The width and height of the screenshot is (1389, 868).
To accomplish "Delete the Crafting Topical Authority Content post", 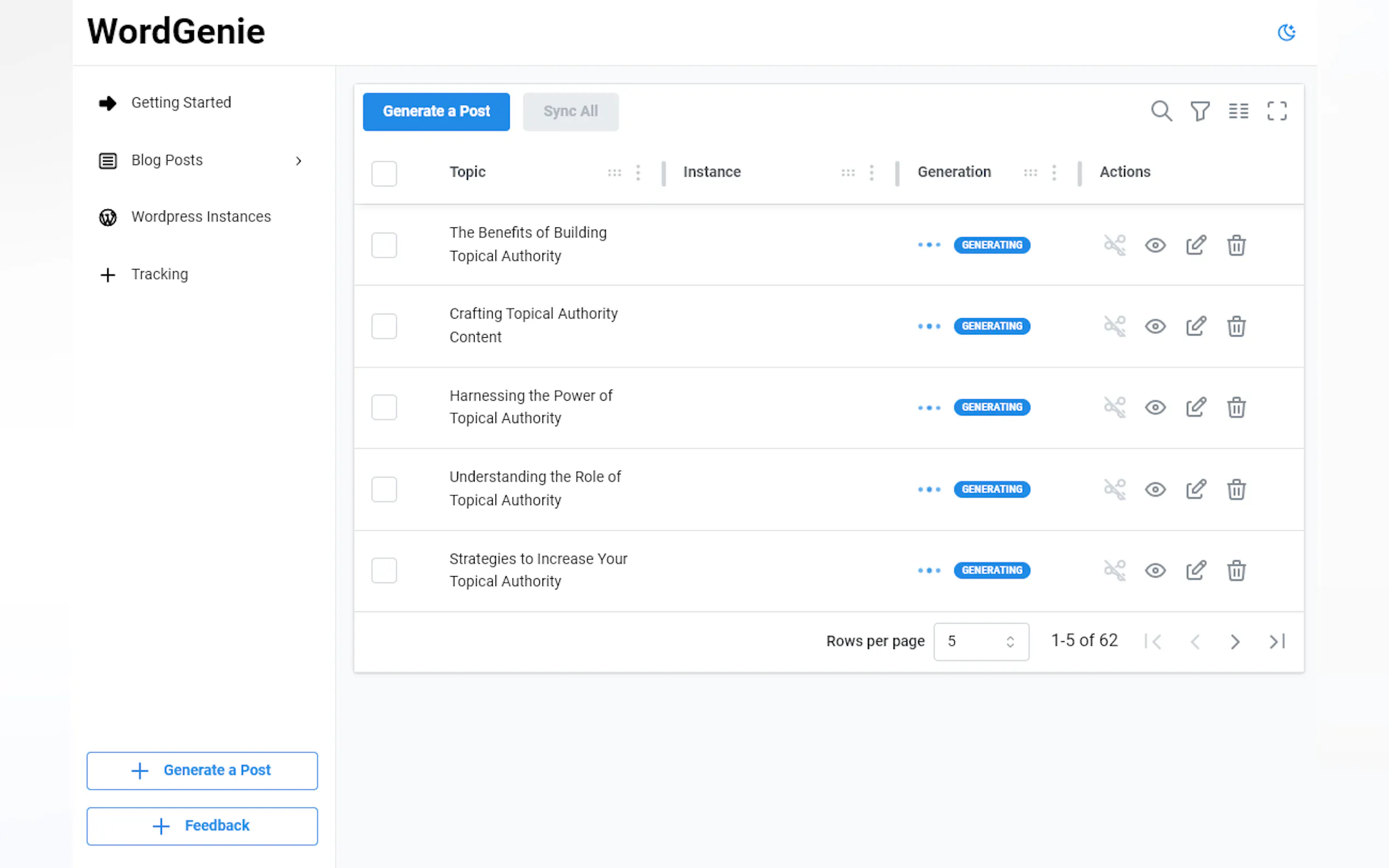I will pyautogui.click(x=1236, y=327).
